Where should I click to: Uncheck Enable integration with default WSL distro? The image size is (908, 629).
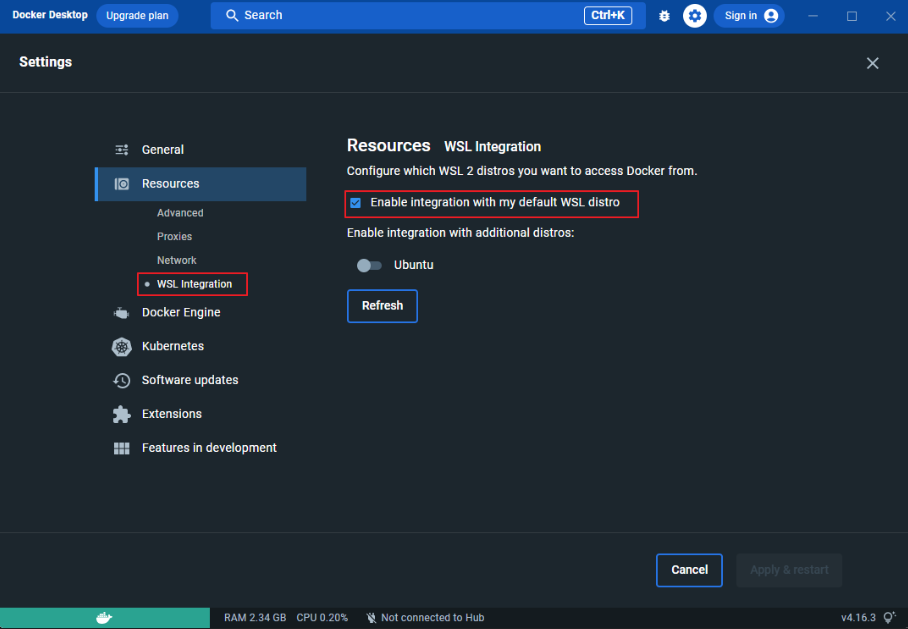point(356,203)
